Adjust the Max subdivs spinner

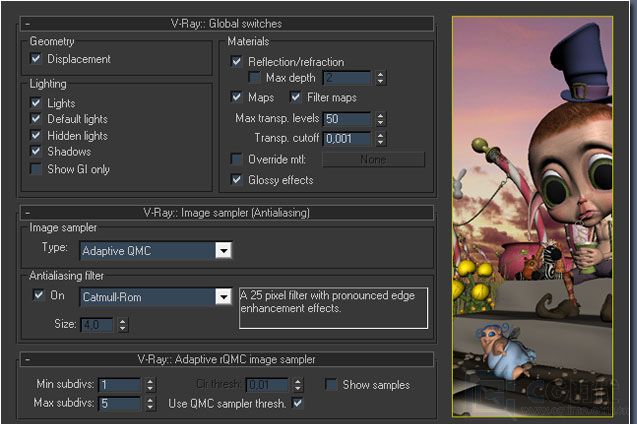coord(150,403)
